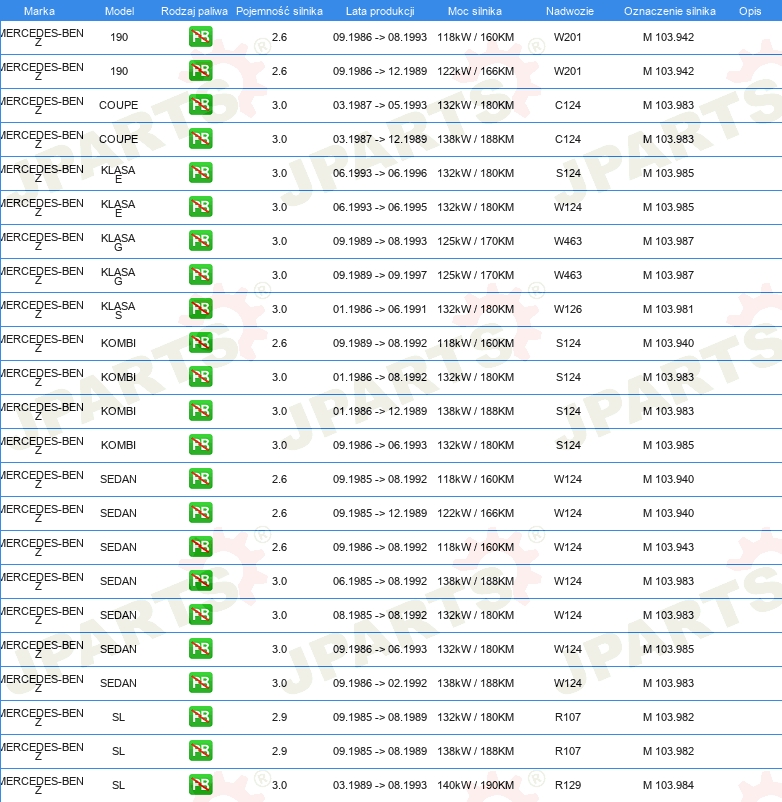
Task: Click the fuel icon in the KOMBI 01.1986 -> 08.1992 row
Action: tap(200, 377)
